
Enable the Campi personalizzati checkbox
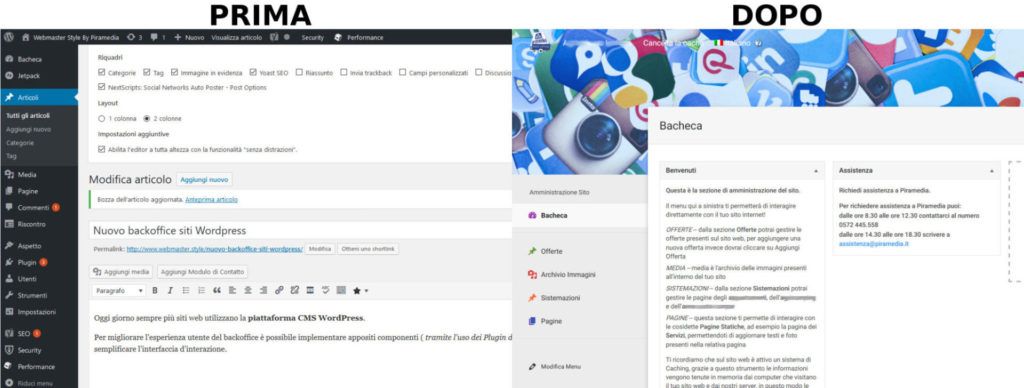click(x=403, y=73)
